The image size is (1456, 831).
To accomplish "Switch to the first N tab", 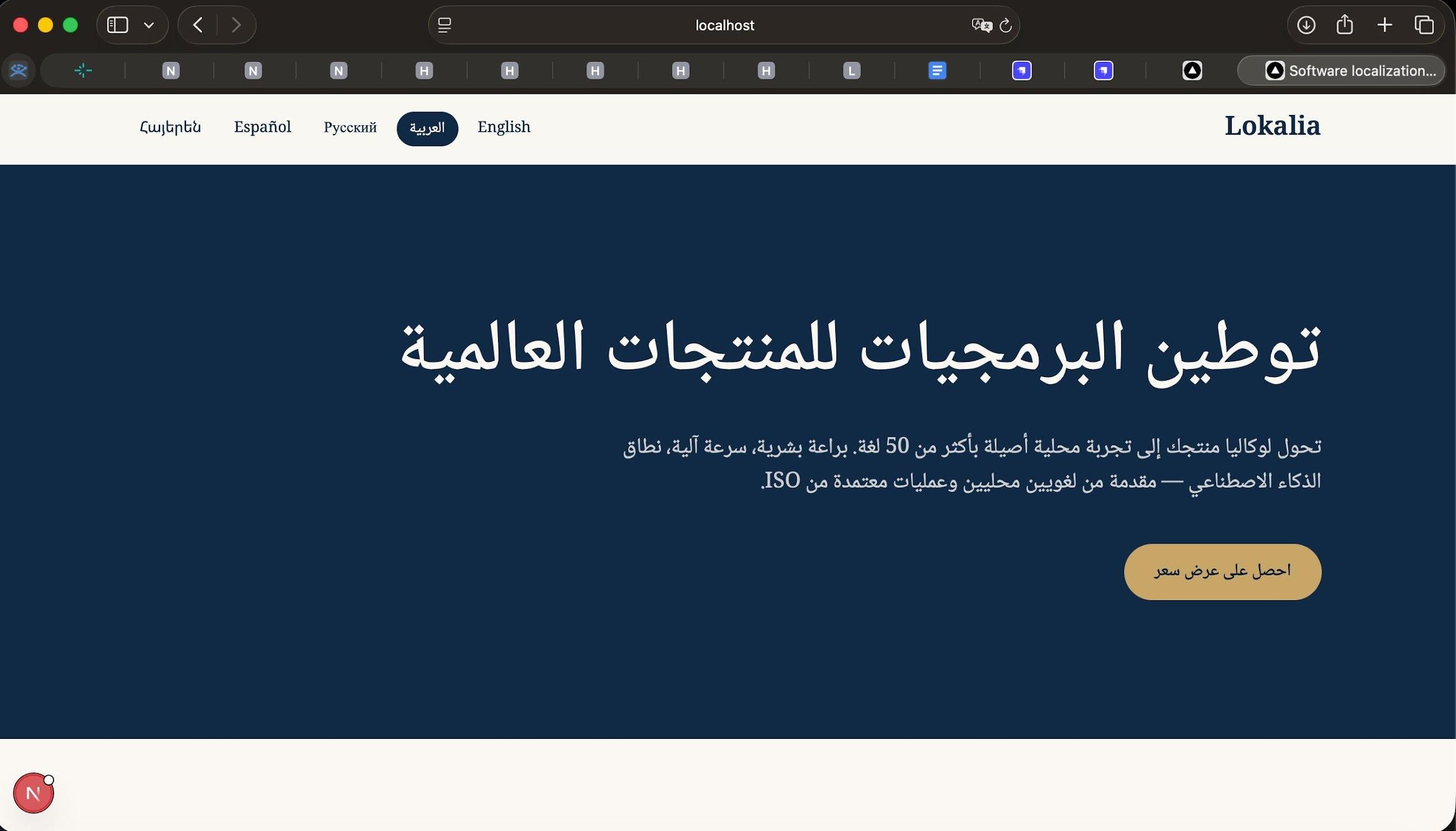I will [x=171, y=71].
